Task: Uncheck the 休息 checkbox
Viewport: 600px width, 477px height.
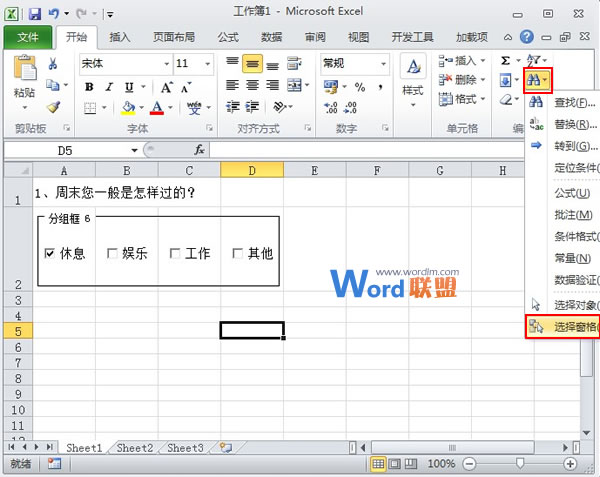Action: (50, 253)
